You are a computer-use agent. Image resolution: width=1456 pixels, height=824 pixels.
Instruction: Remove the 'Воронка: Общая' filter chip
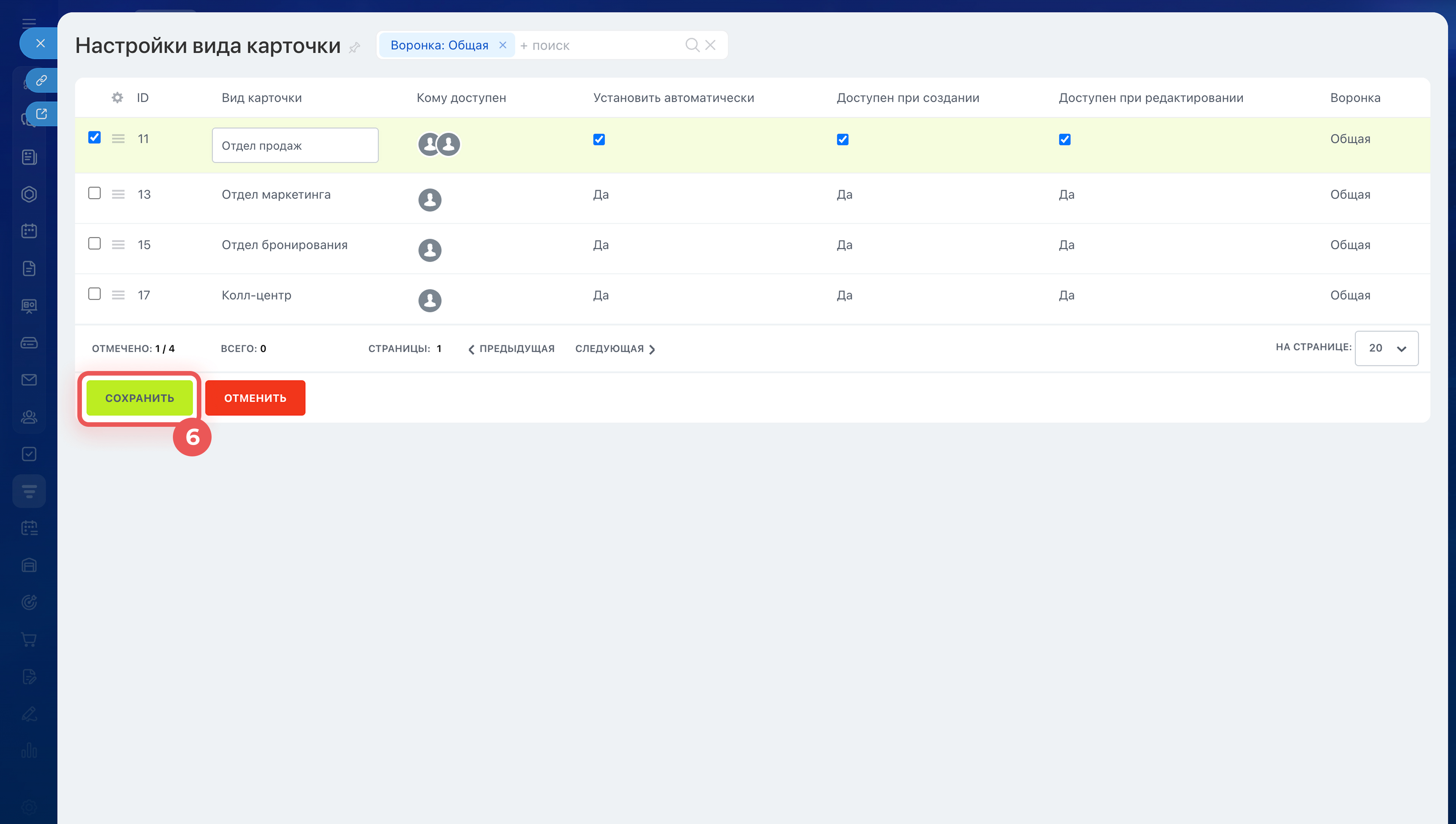[503, 45]
